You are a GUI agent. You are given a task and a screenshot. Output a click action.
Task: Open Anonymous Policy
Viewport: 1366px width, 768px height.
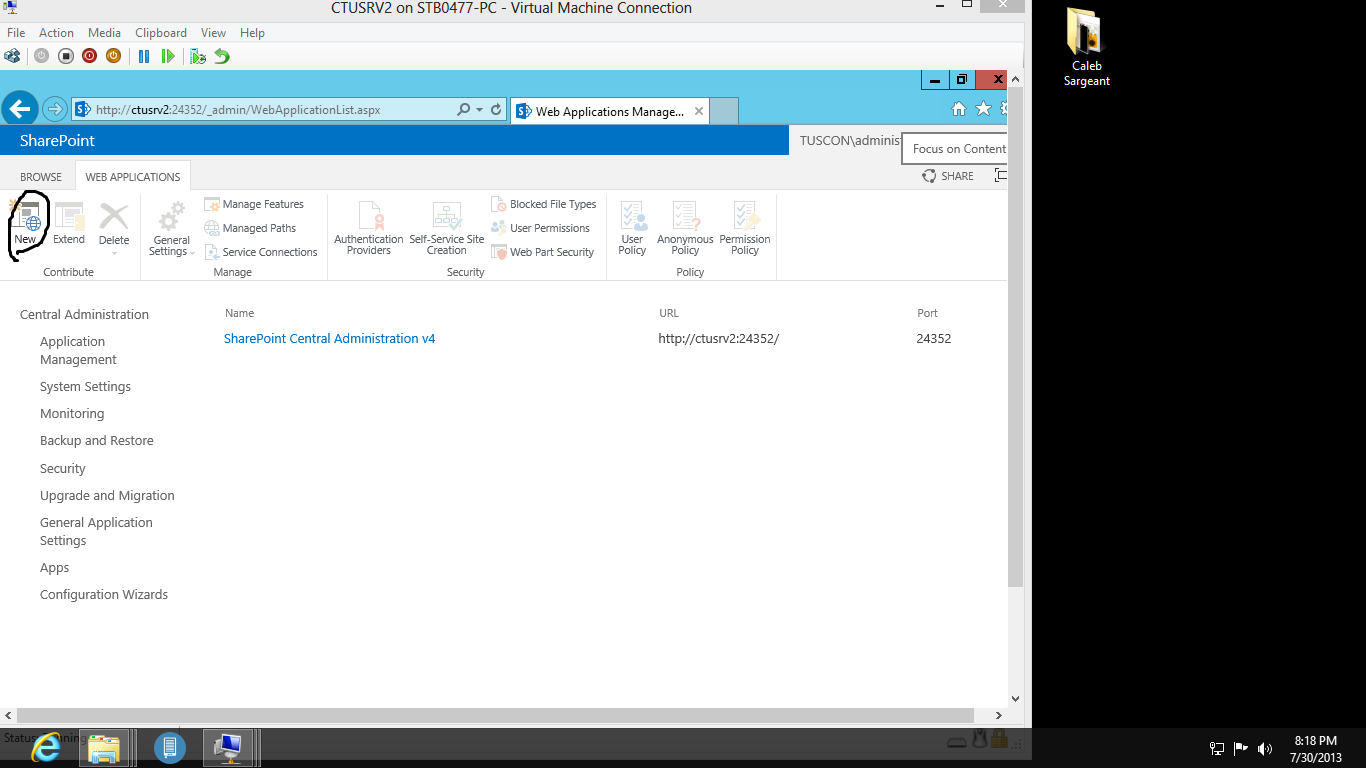[x=685, y=229]
